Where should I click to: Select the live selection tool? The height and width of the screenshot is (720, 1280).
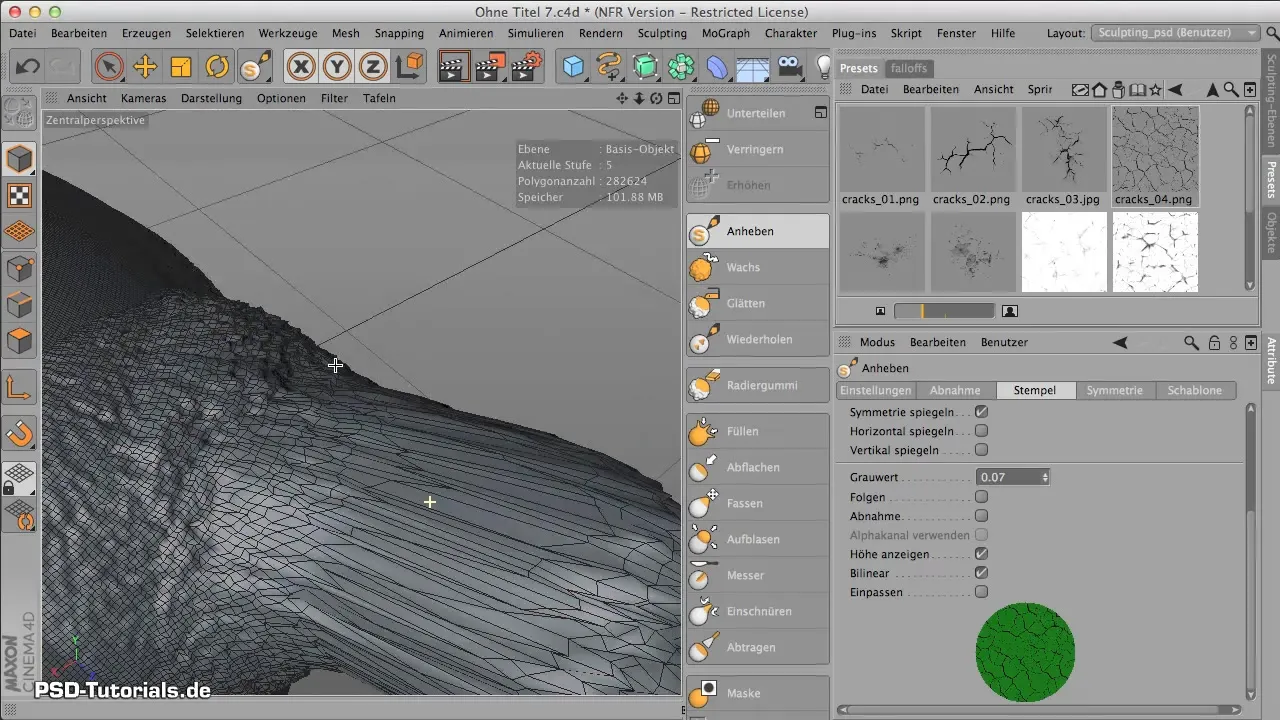[x=109, y=67]
